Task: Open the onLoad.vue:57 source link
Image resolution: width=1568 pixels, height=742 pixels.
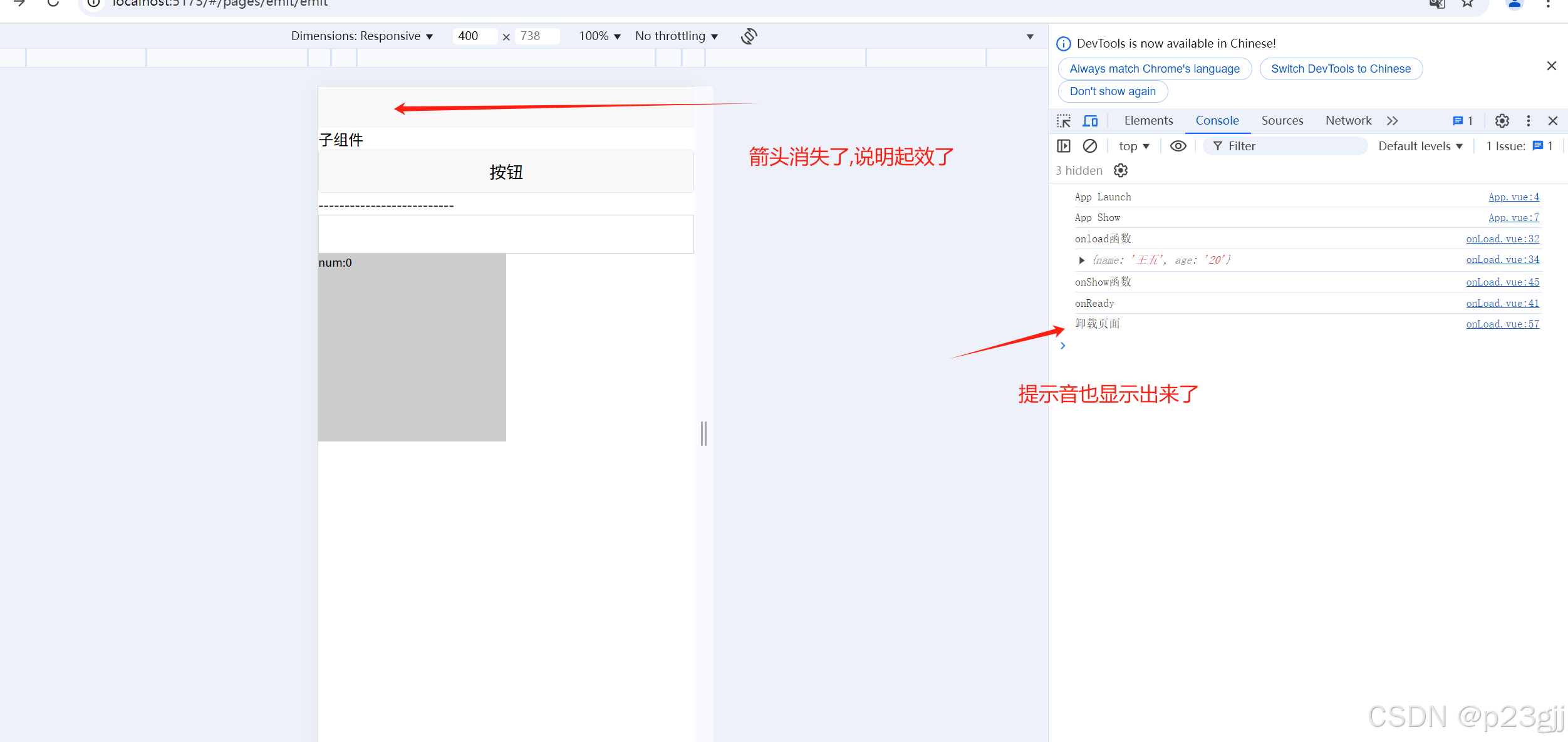Action: click(x=1502, y=324)
